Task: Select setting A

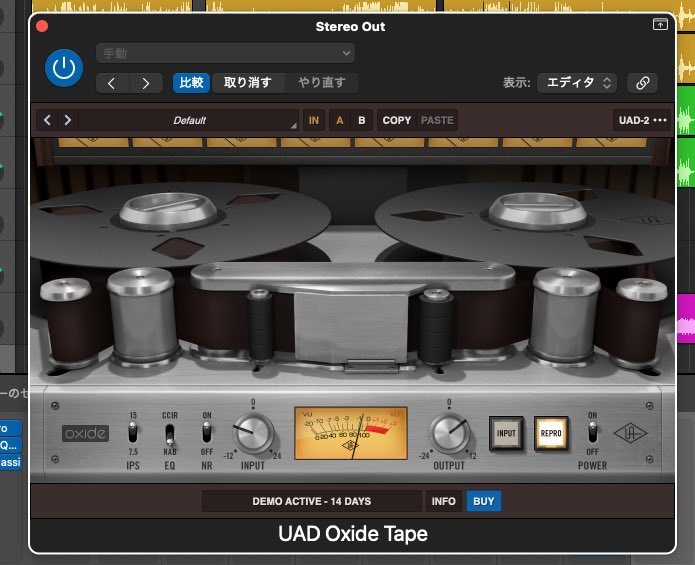Action: tap(340, 120)
